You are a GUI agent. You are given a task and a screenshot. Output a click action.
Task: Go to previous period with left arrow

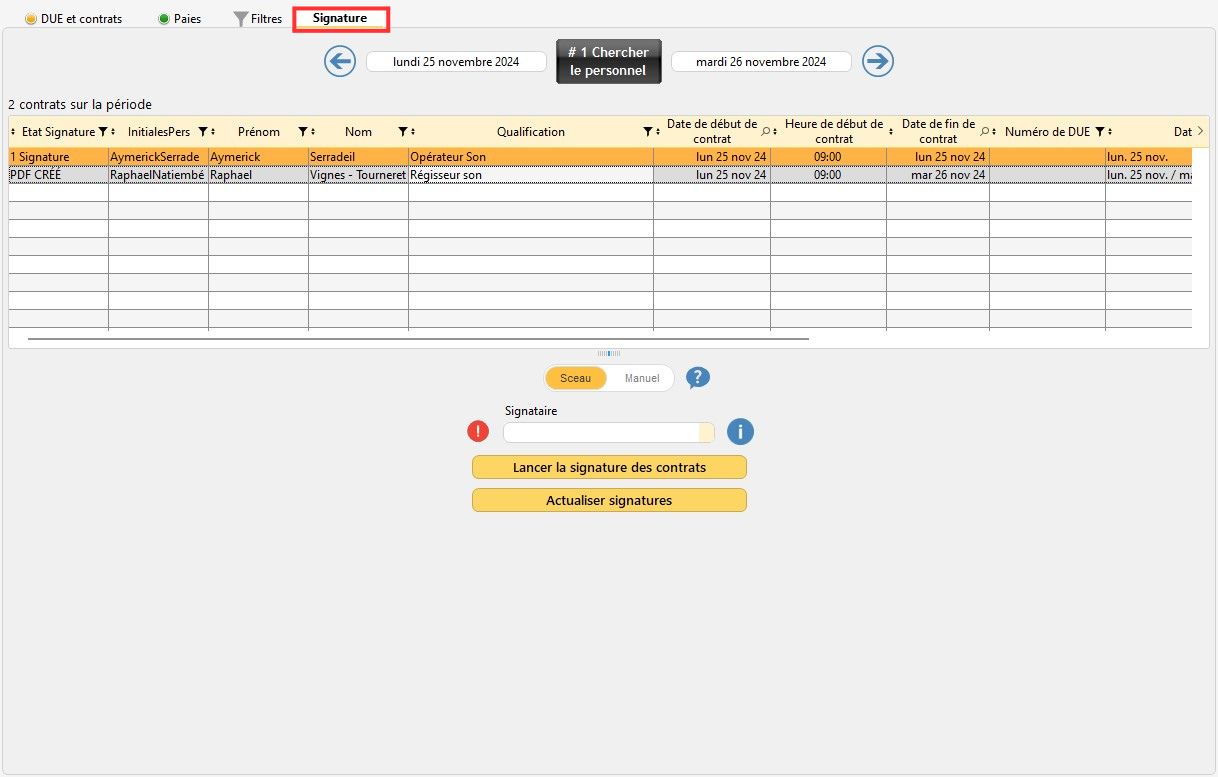click(x=340, y=62)
